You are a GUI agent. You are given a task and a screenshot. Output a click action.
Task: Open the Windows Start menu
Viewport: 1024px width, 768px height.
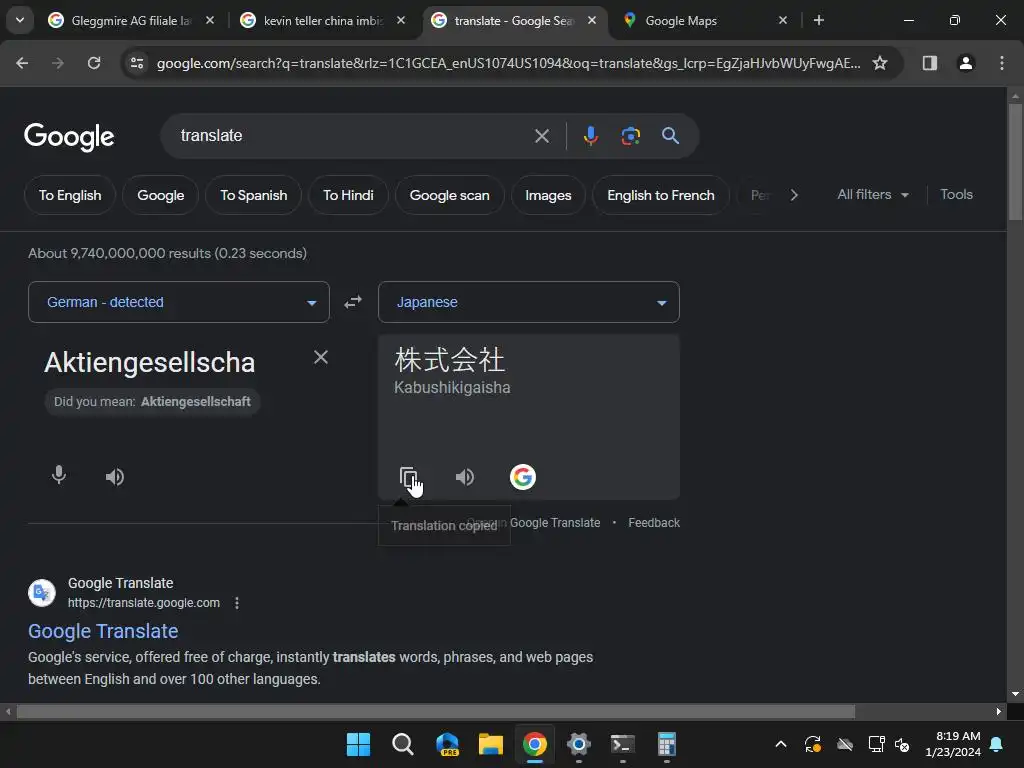click(x=358, y=744)
